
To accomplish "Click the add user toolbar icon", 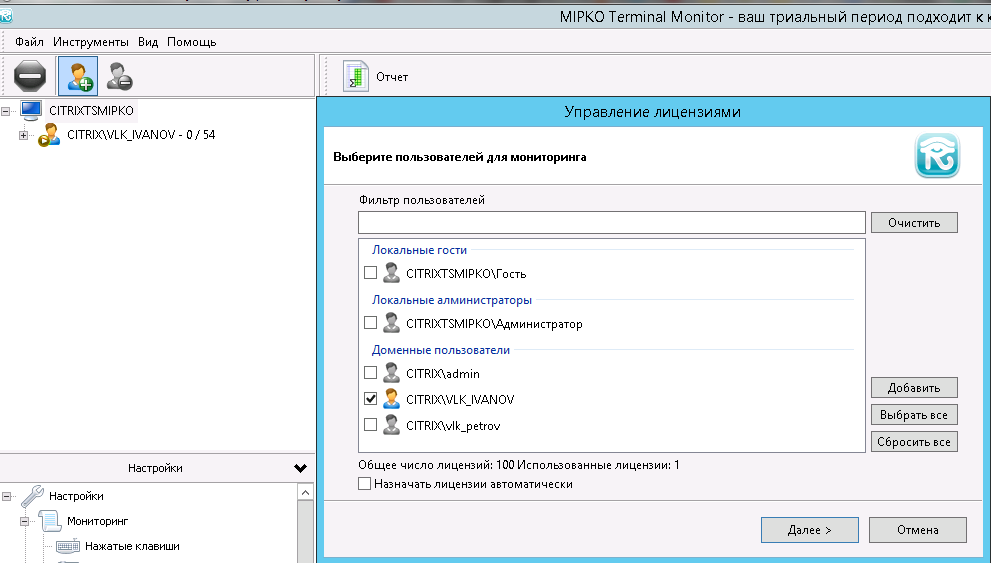I will 77,76.
